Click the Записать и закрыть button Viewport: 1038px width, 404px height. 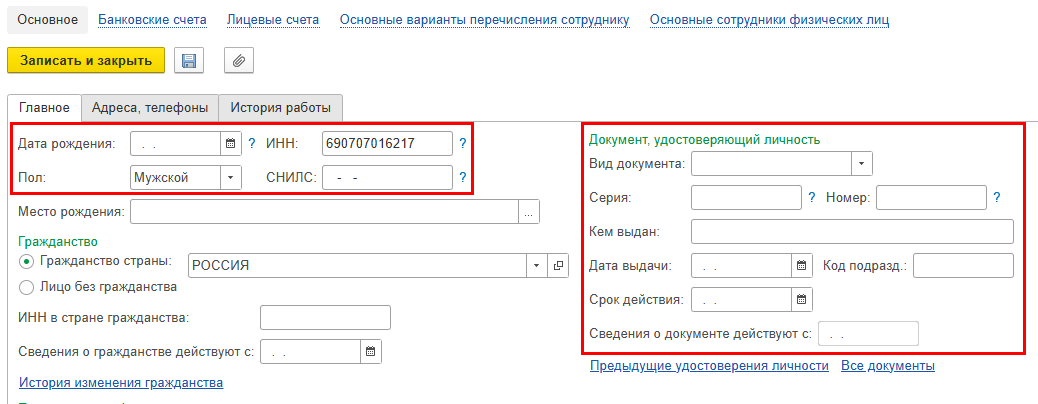pyautogui.click(x=86, y=61)
